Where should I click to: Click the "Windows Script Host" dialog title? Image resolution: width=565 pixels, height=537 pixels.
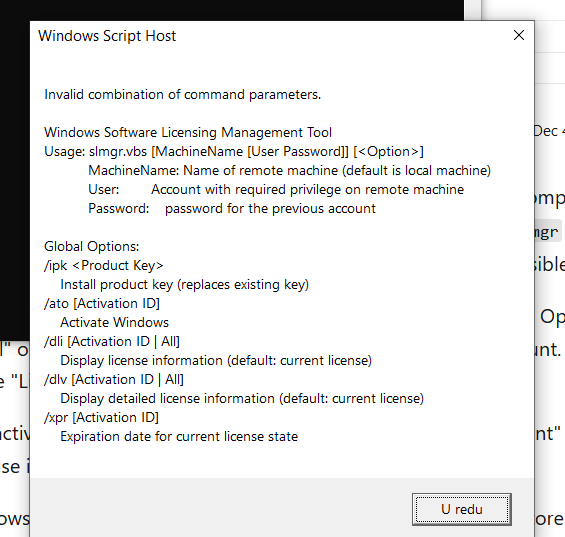[x=107, y=36]
